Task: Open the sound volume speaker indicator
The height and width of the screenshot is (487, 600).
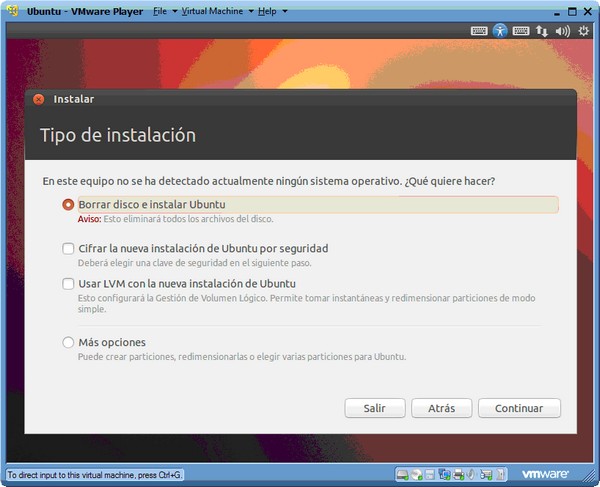Action: (x=562, y=31)
